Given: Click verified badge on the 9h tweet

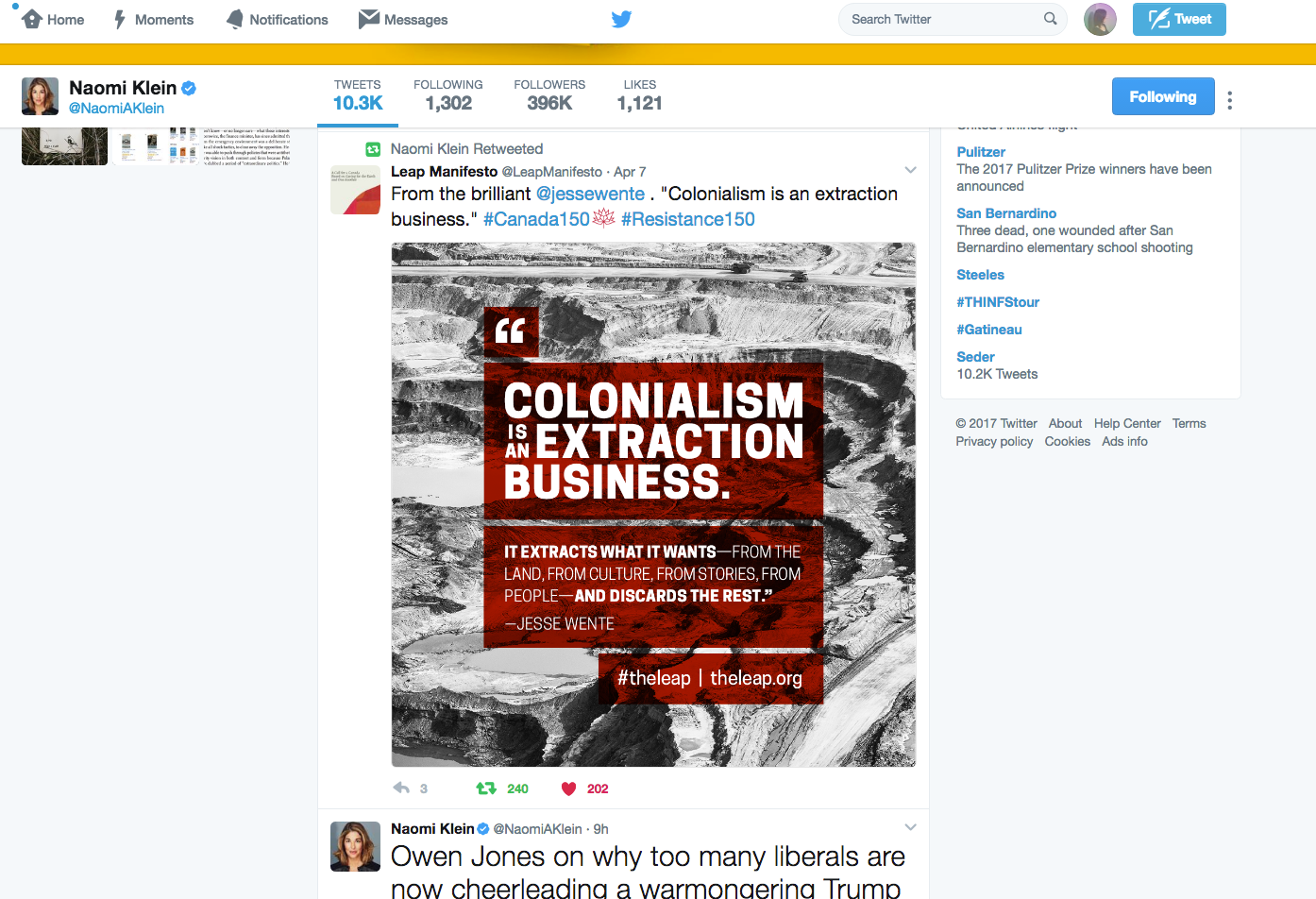Looking at the screenshot, I should click(483, 829).
